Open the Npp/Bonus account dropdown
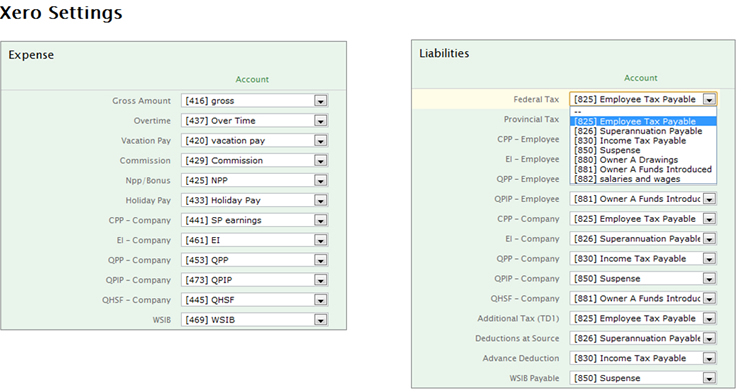Viewport: 741px width, 392px height. [254, 180]
